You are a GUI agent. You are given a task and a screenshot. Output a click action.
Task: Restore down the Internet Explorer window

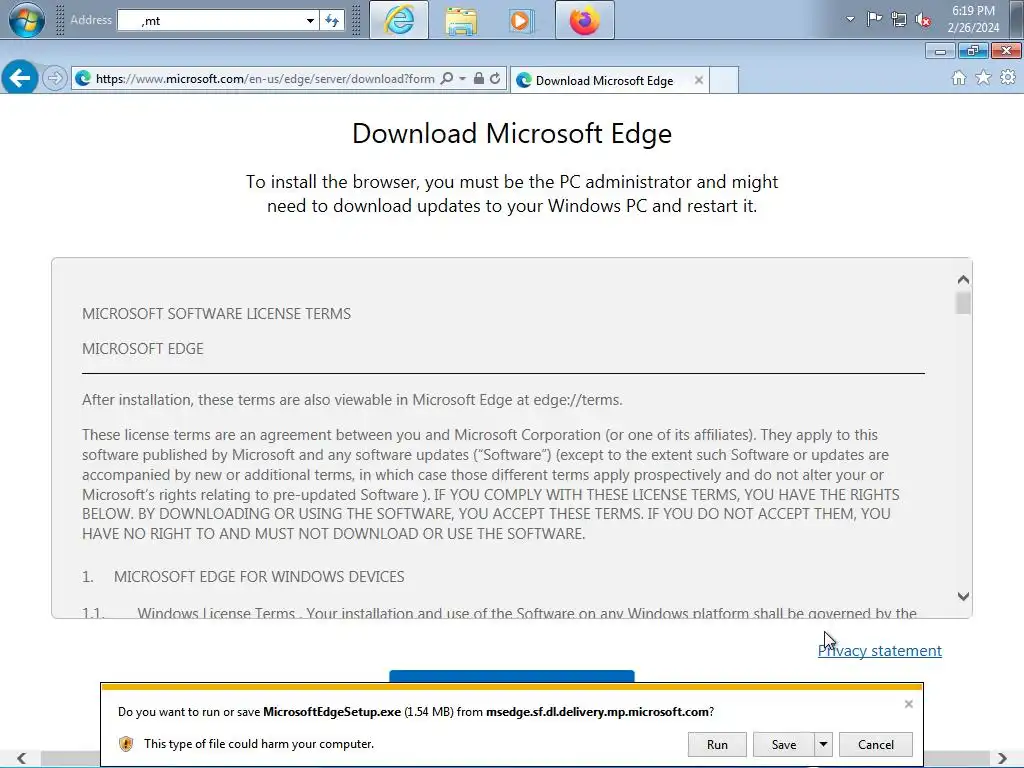click(973, 51)
